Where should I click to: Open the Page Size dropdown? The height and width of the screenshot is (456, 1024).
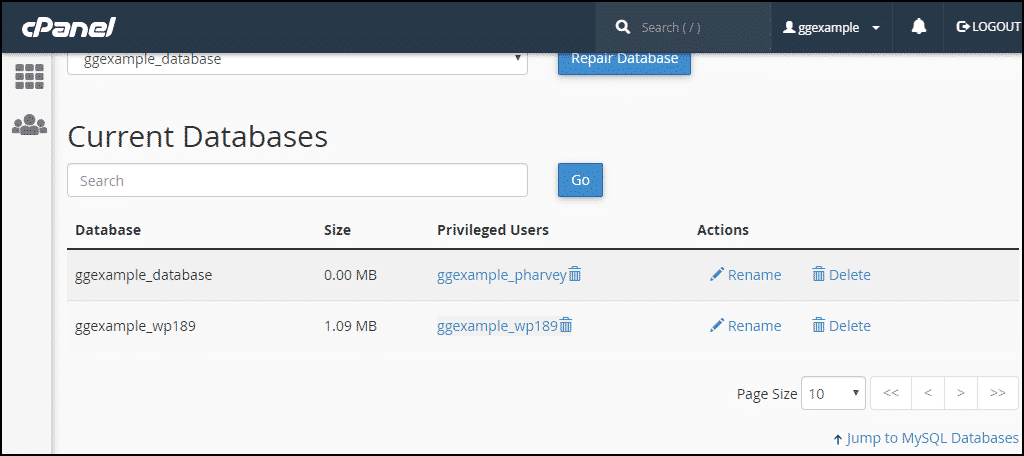click(x=834, y=394)
